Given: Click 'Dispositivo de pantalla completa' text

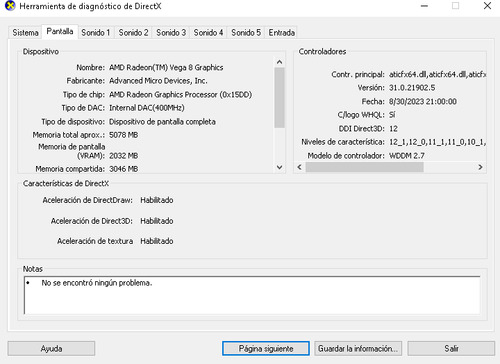Looking at the screenshot, I should (162, 122).
